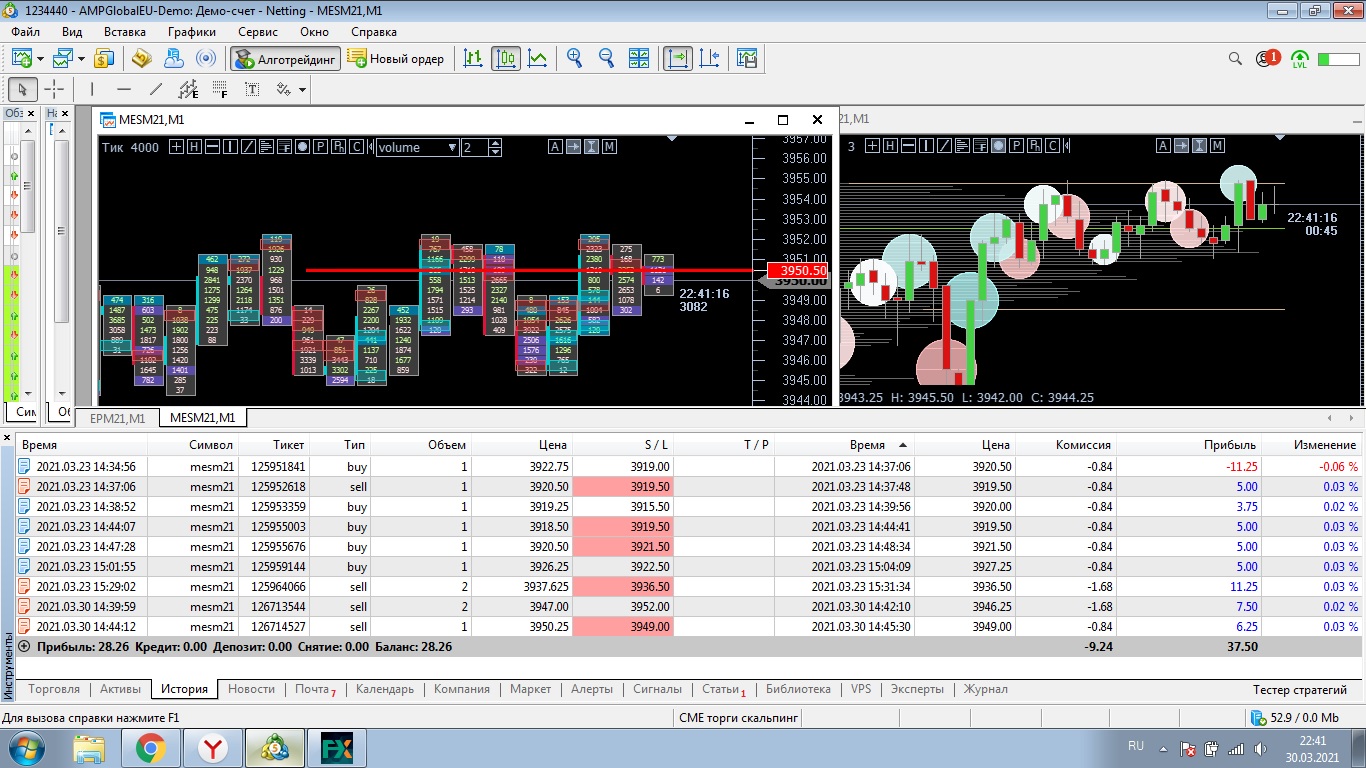Switch chart to line chart icon

click(x=538, y=59)
